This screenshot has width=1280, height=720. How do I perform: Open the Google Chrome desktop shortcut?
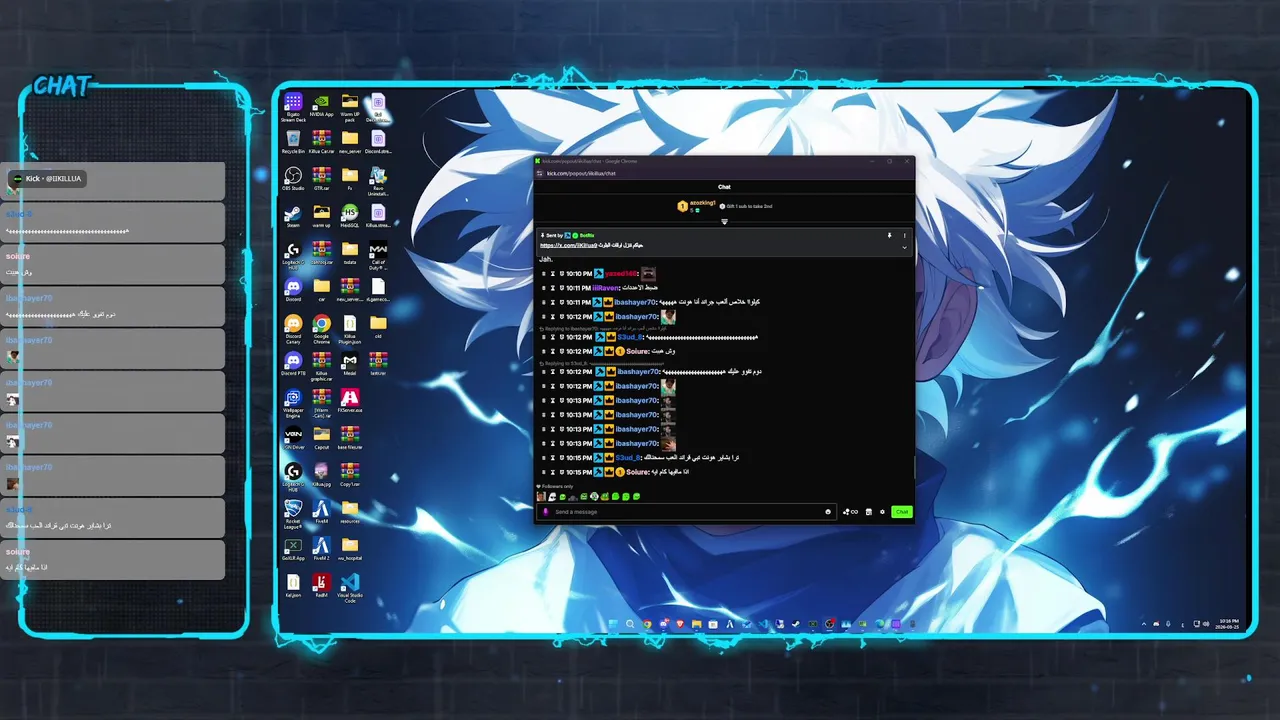click(321, 329)
